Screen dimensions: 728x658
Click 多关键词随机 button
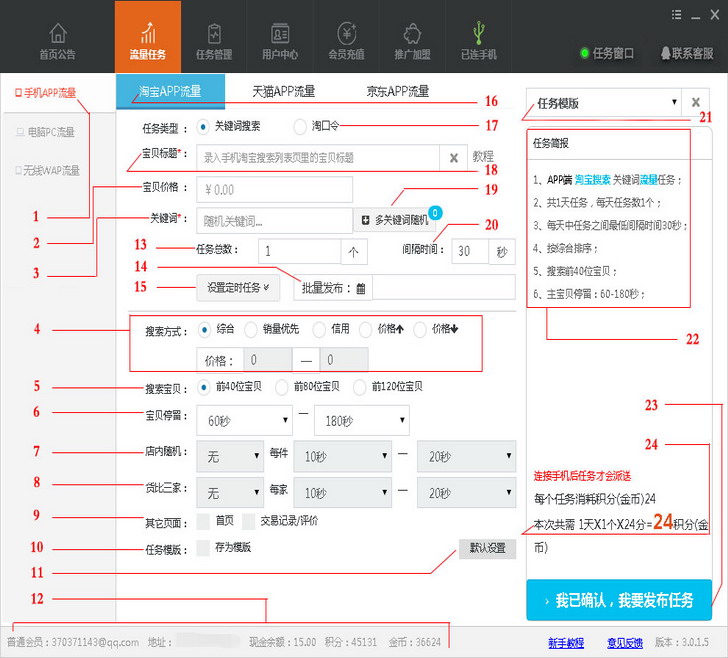(395, 220)
